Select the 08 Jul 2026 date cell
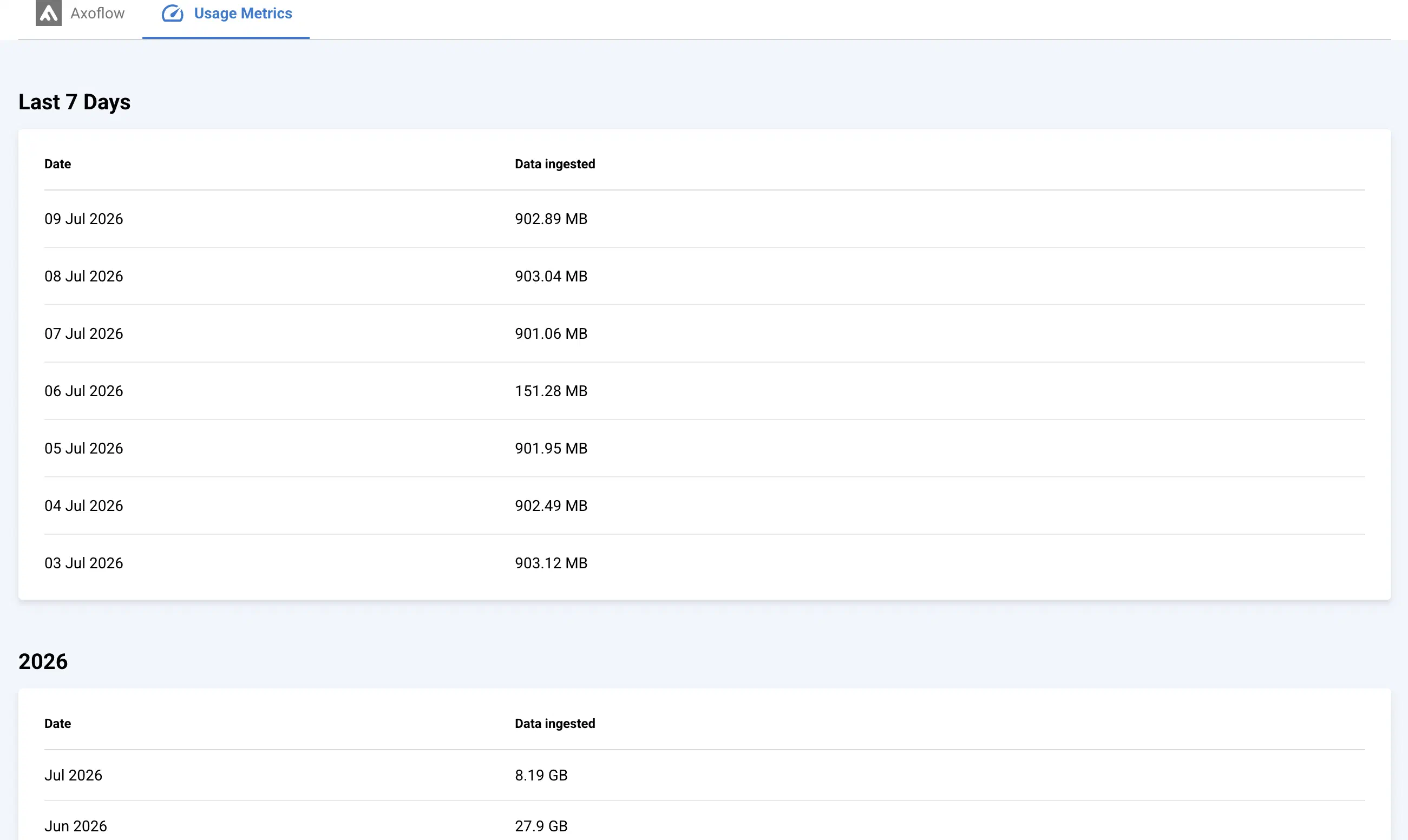 coord(84,276)
